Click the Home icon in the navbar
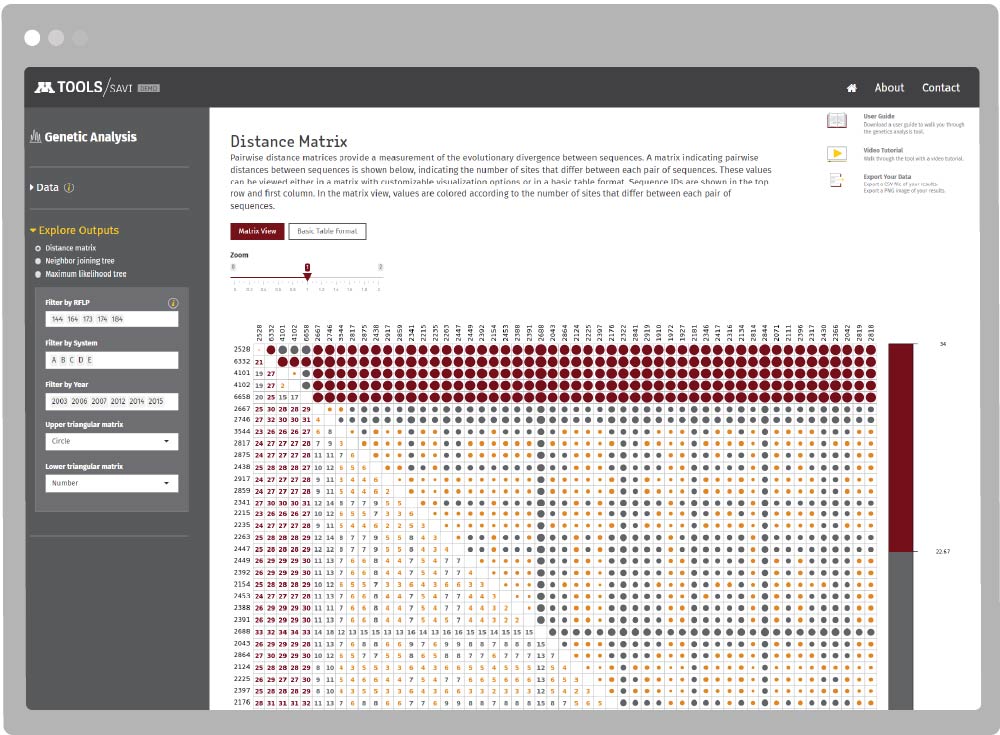The width and height of the screenshot is (1000, 735). 851,88
